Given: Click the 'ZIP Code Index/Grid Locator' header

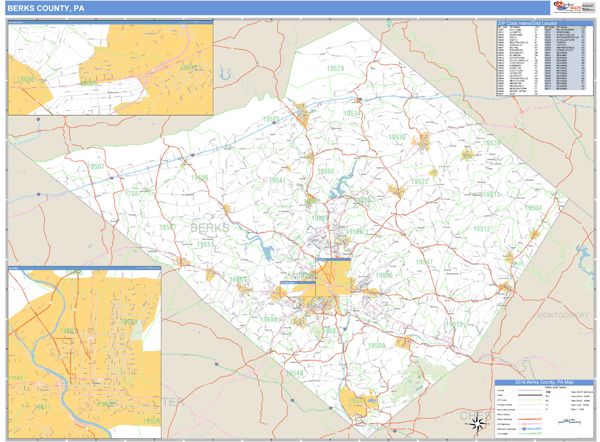Looking at the screenshot, I should (x=527, y=23).
